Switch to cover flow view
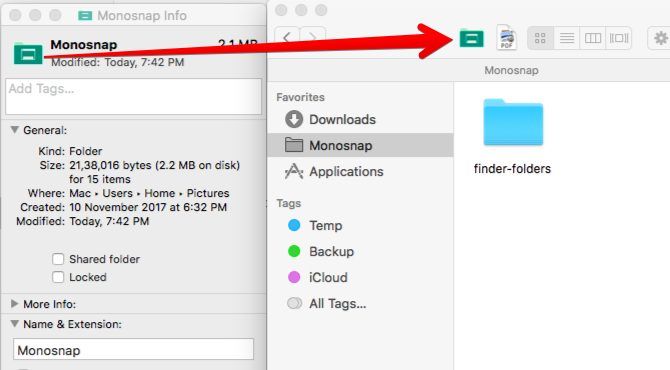This screenshot has width=670, height=370. point(619,38)
